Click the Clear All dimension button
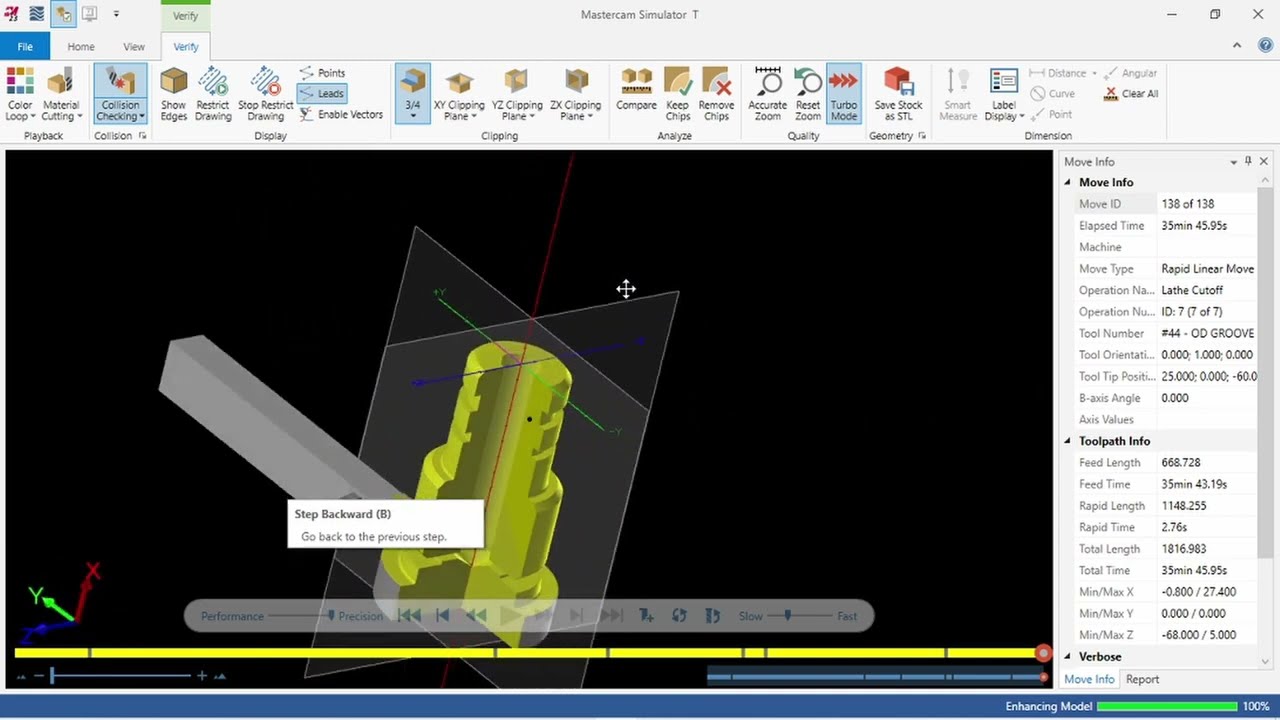The width and height of the screenshot is (1280, 720). coord(1131,94)
